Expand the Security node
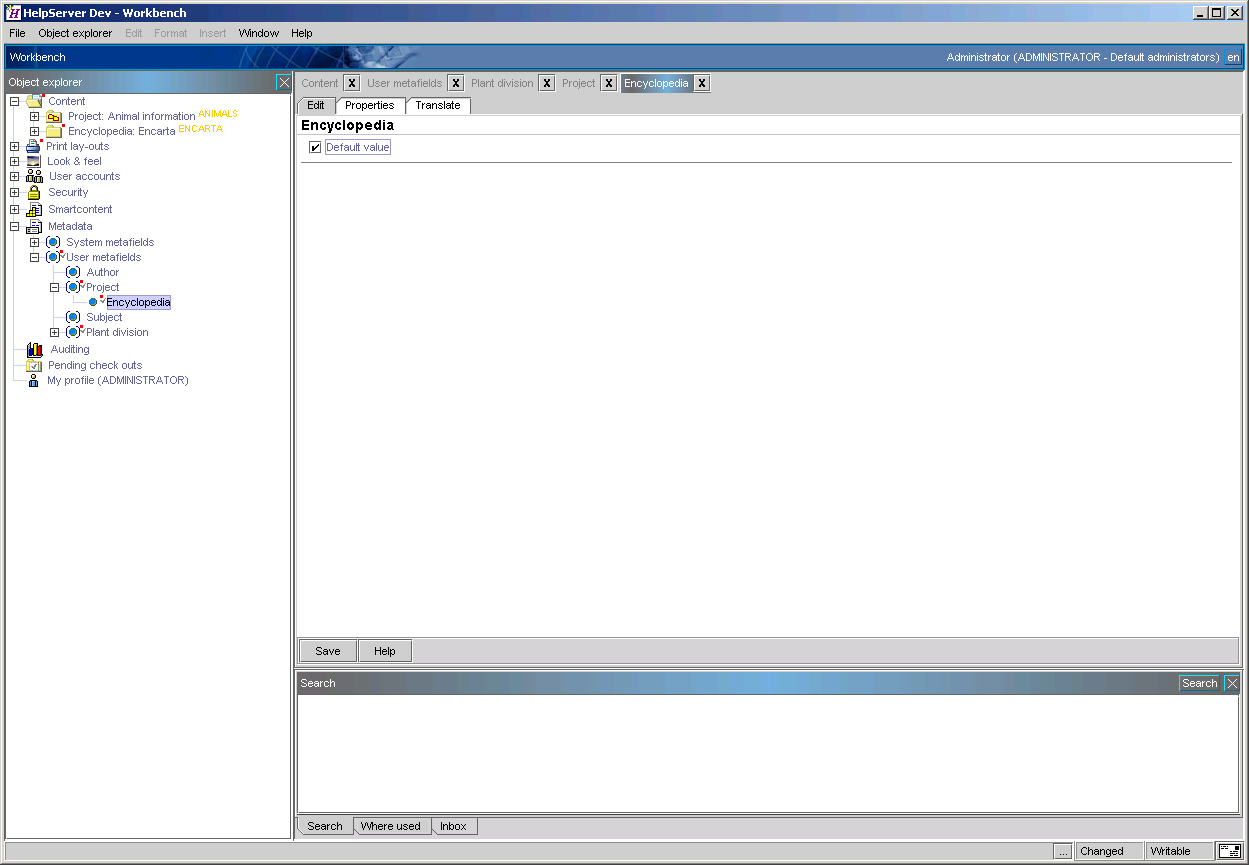The width and height of the screenshot is (1249, 865). pos(14,192)
